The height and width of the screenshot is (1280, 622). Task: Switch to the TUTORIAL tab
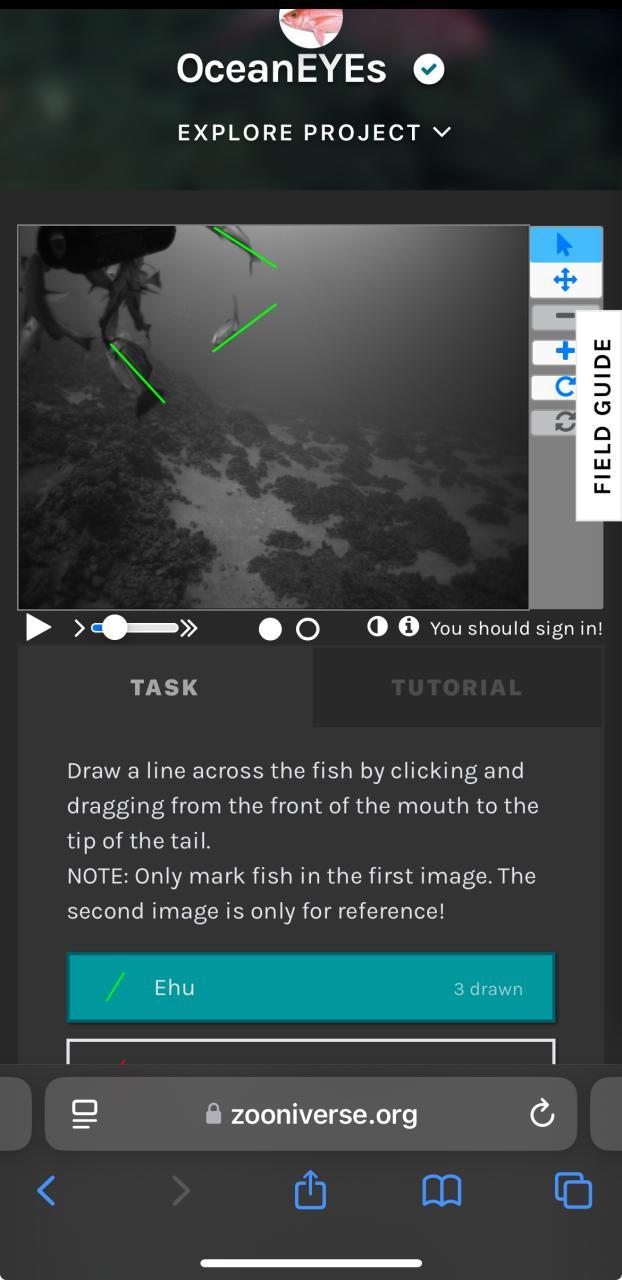coord(457,687)
